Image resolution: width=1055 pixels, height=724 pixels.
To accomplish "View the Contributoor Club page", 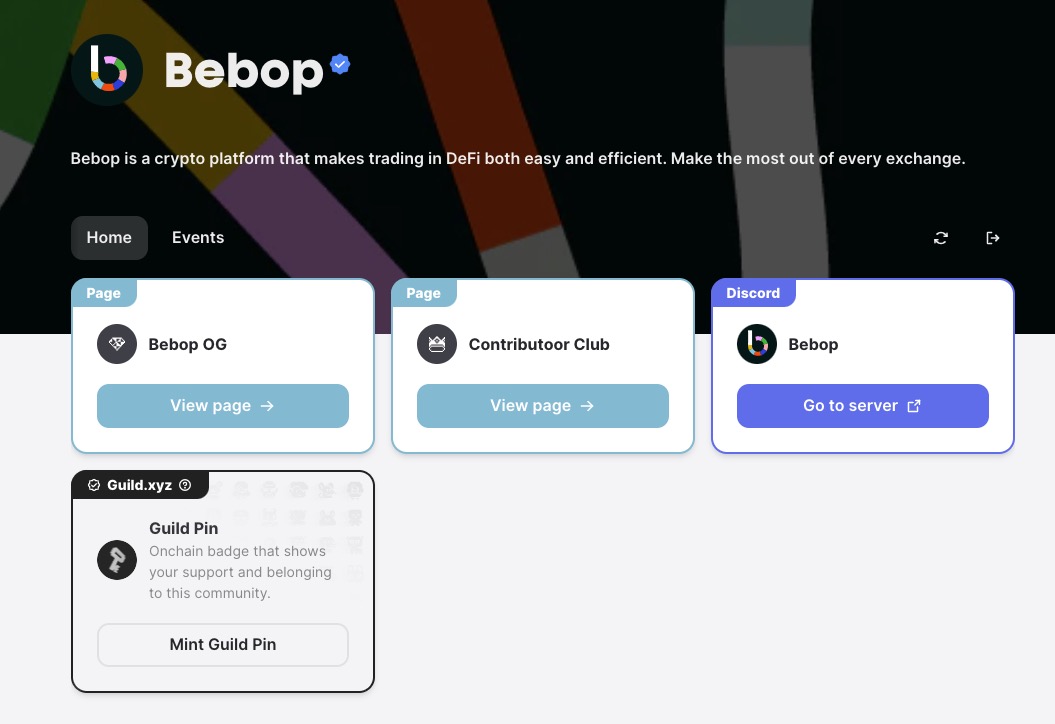I will 543,406.
